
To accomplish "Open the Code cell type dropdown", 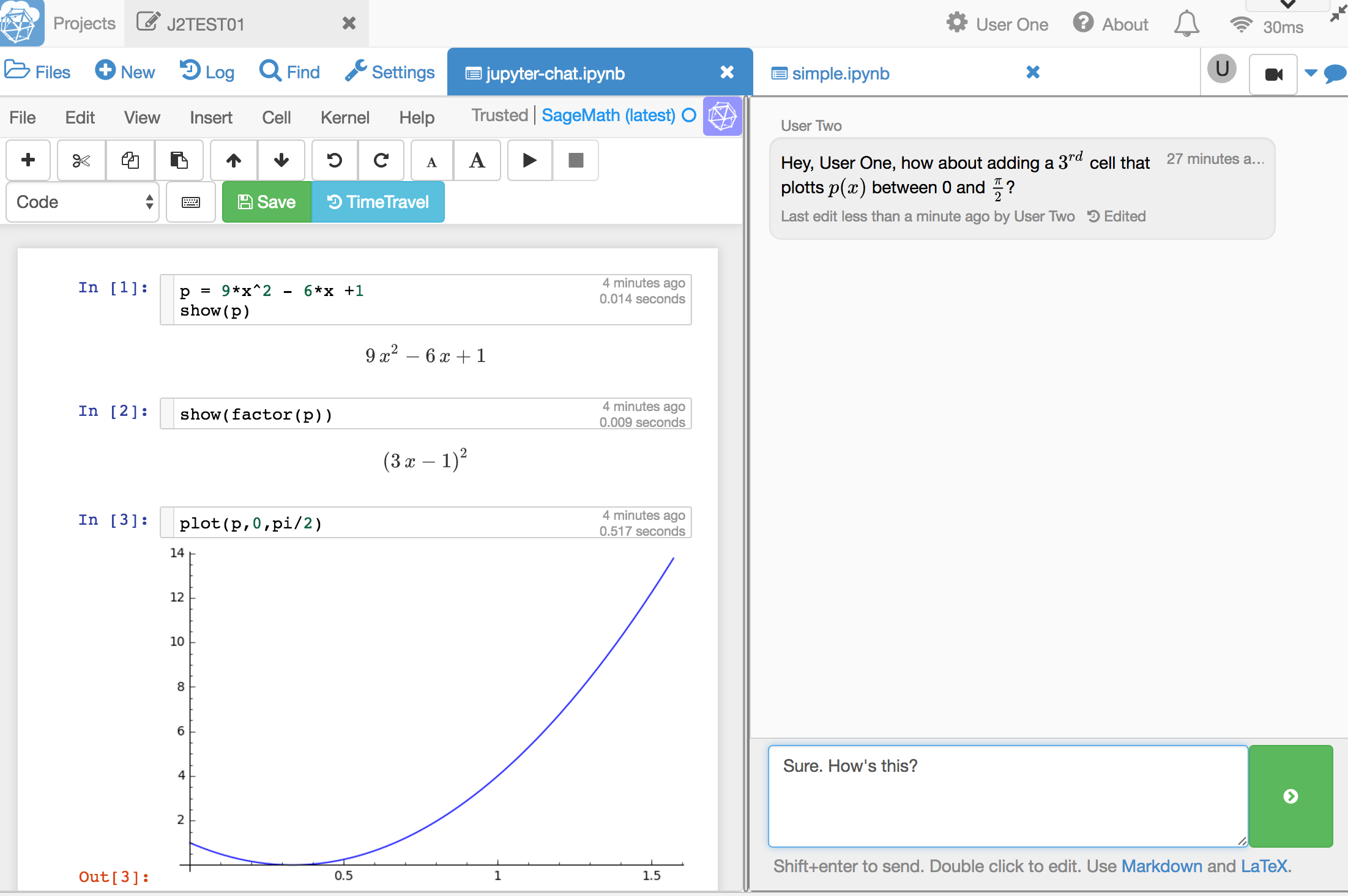I will (x=83, y=202).
